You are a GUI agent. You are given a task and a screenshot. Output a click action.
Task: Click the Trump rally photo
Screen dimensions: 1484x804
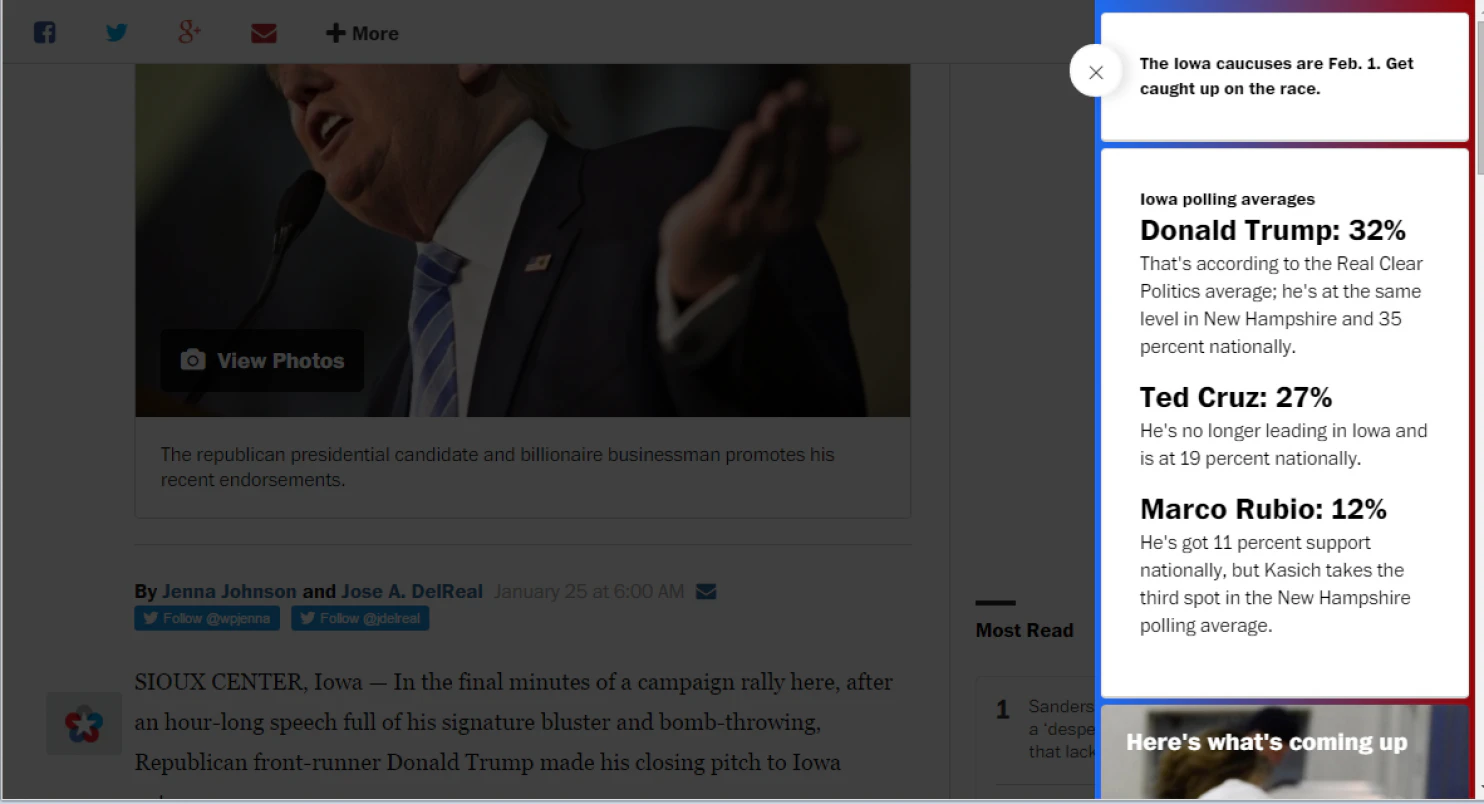click(523, 240)
